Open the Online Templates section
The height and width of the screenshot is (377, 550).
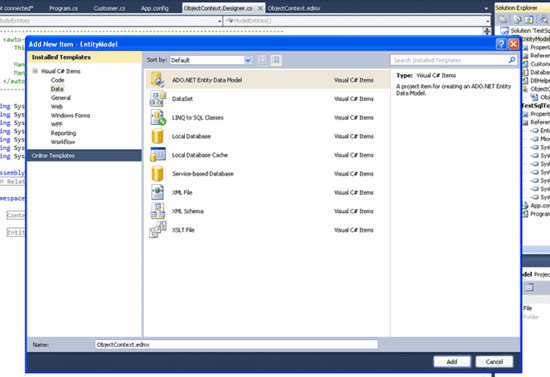84,155
